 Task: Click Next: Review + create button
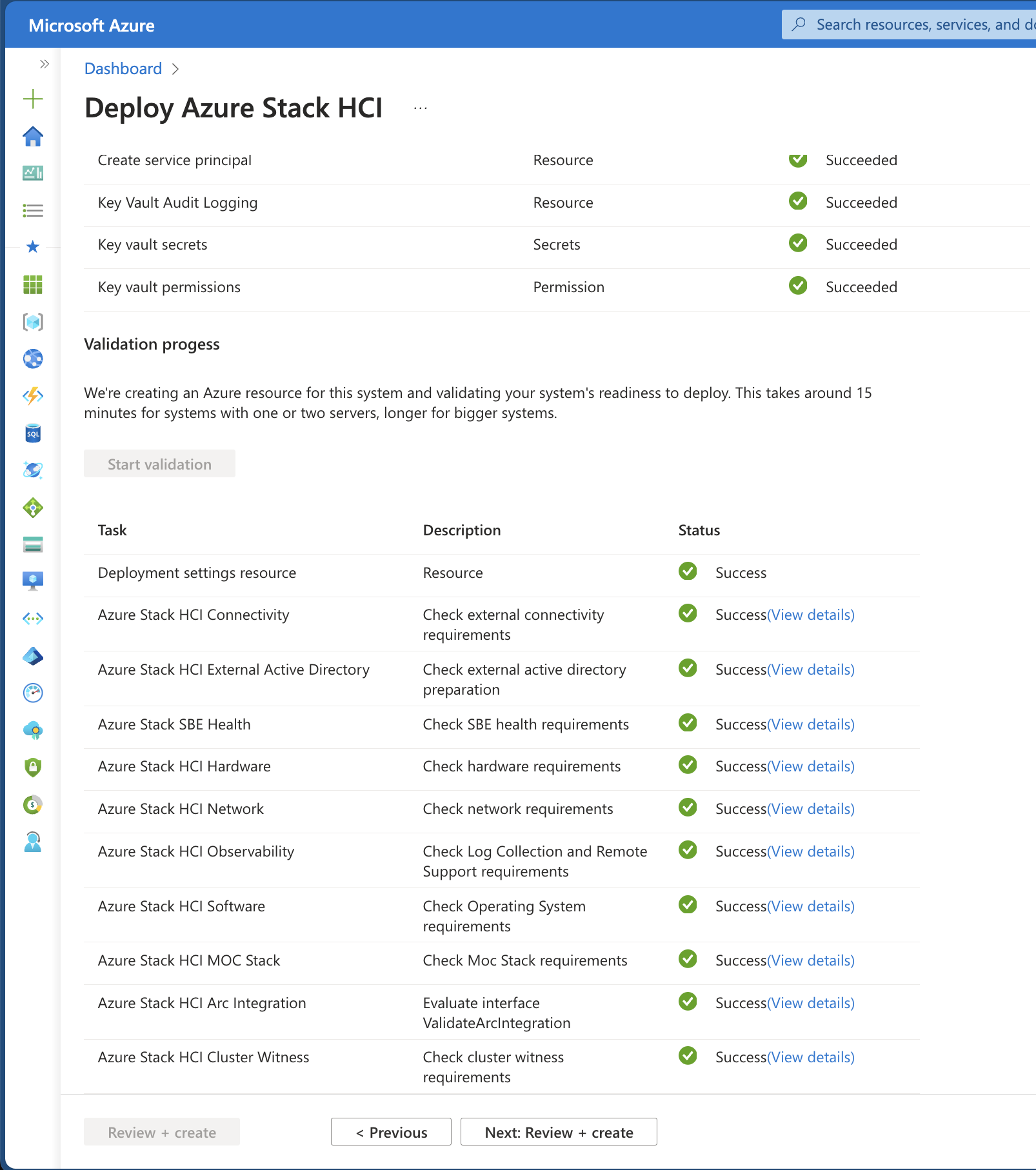click(x=559, y=1132)
